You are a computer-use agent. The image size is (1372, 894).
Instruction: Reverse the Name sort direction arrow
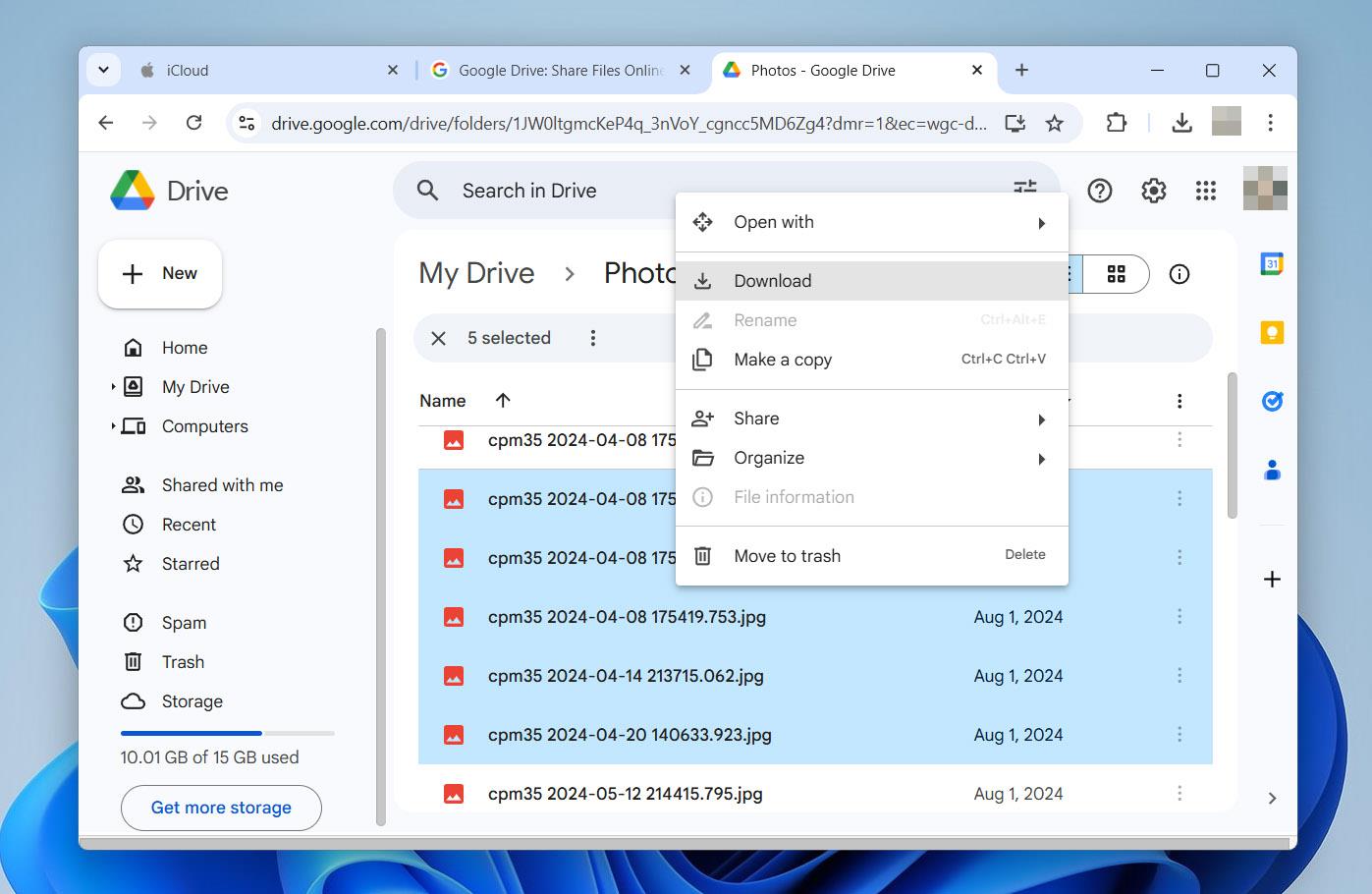[503, 400]
